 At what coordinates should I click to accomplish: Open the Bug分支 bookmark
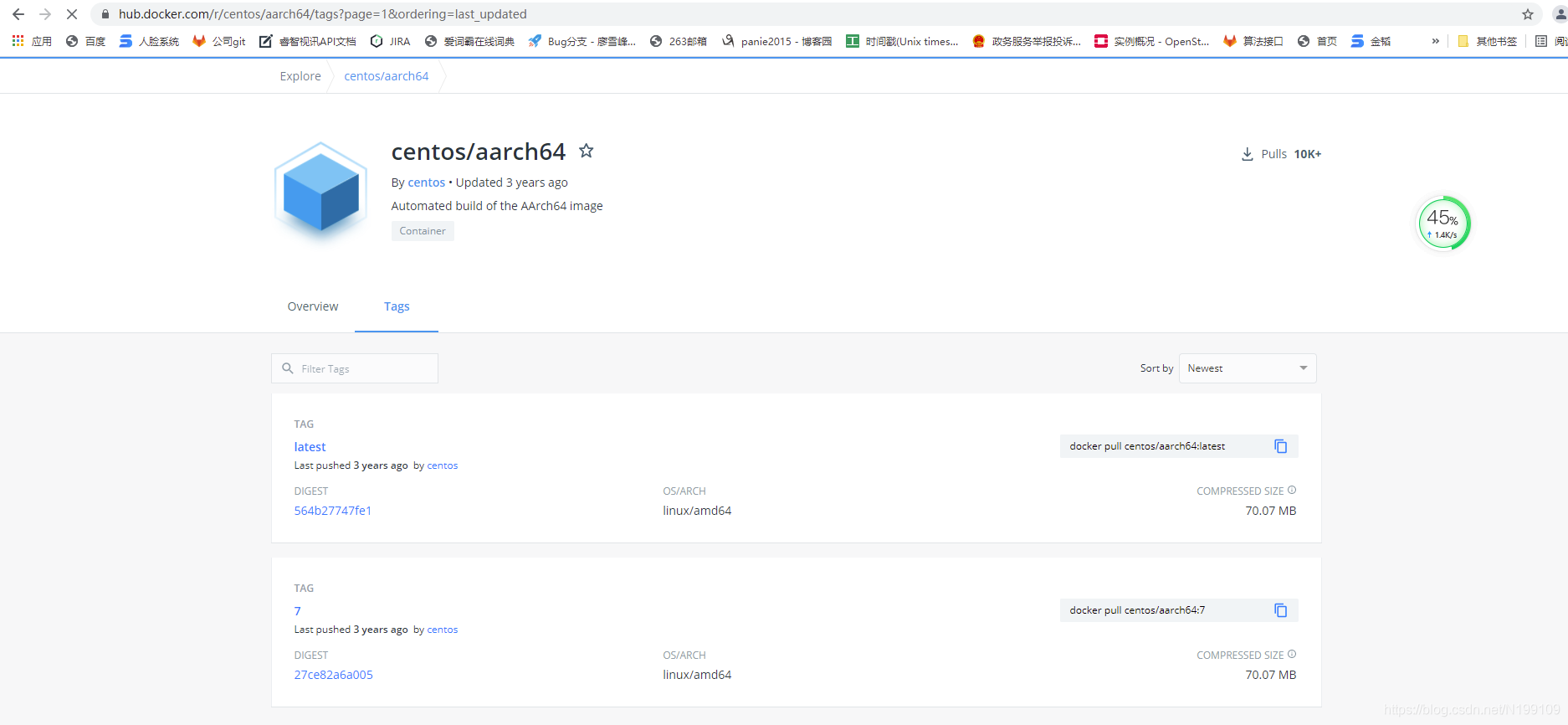[582, 41]
